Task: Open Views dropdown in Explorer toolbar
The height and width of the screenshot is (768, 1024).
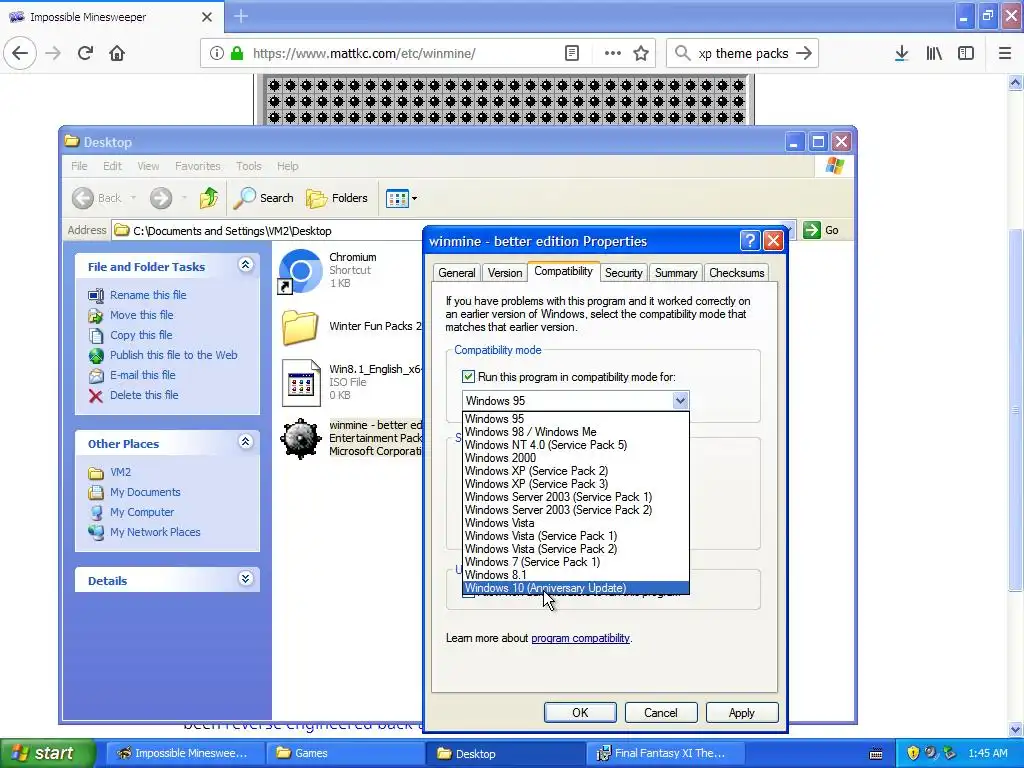Action: (401, 197)
